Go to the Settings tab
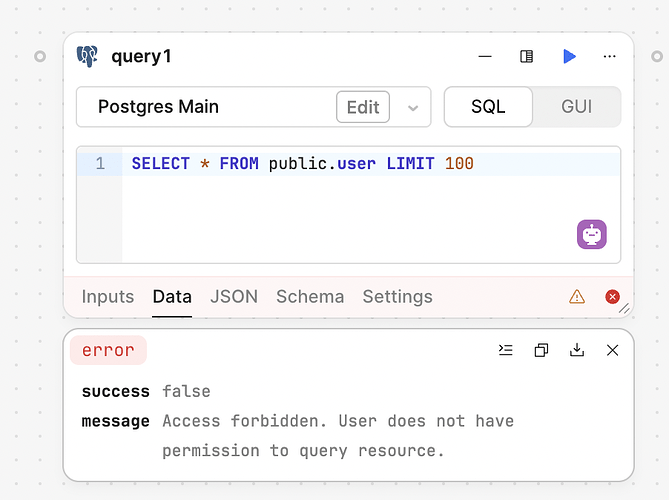The height and width of the screenshot is (500, 669). click(397, 296)
